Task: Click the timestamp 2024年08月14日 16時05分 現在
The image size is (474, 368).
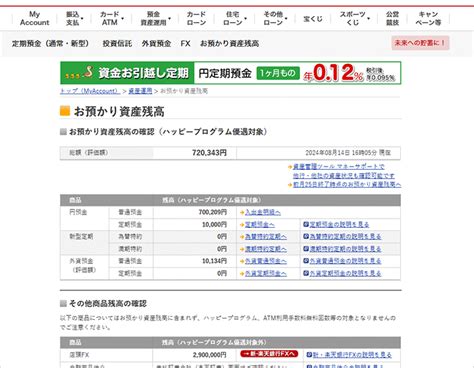Action: pyautogui.click(x=348, y=153)
